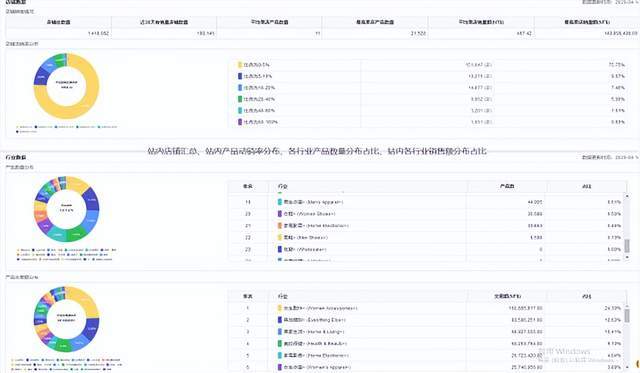Click the 75.75% share value in the 0-5% row
Viewport: 640px width, 373px height.
tap(616, 65)
